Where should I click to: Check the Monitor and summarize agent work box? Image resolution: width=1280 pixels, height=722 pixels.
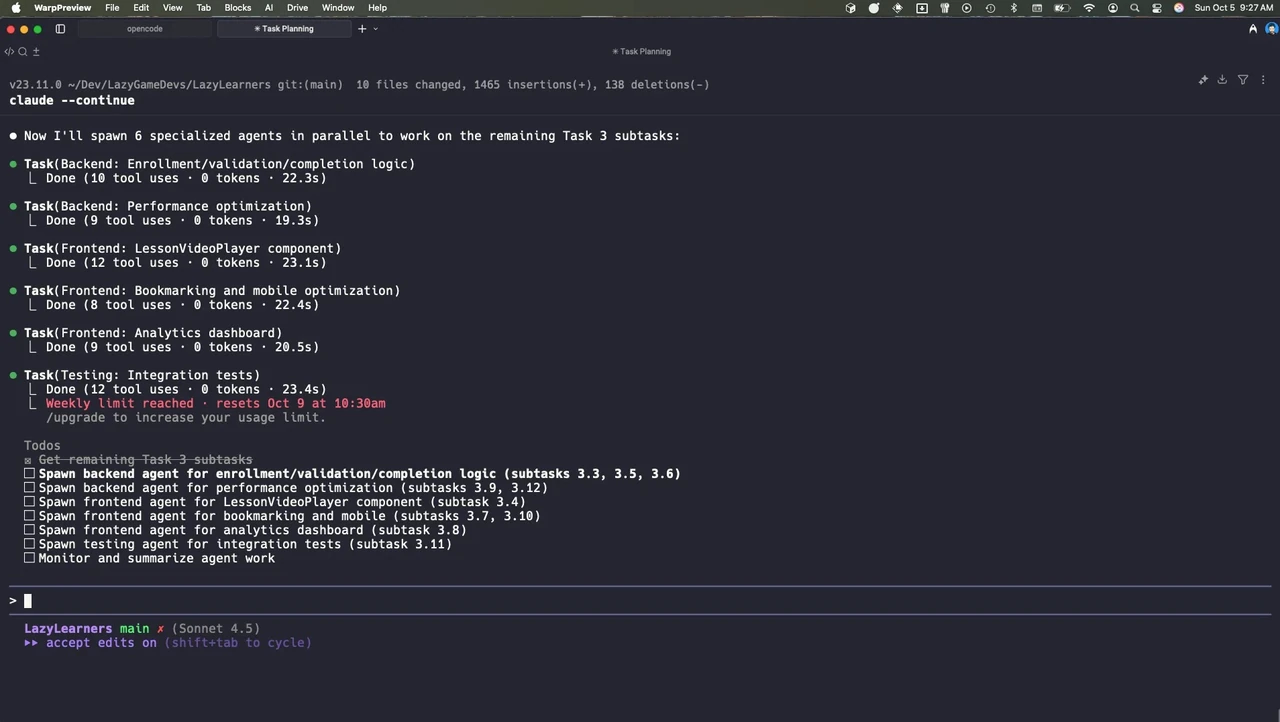point(29,558)
